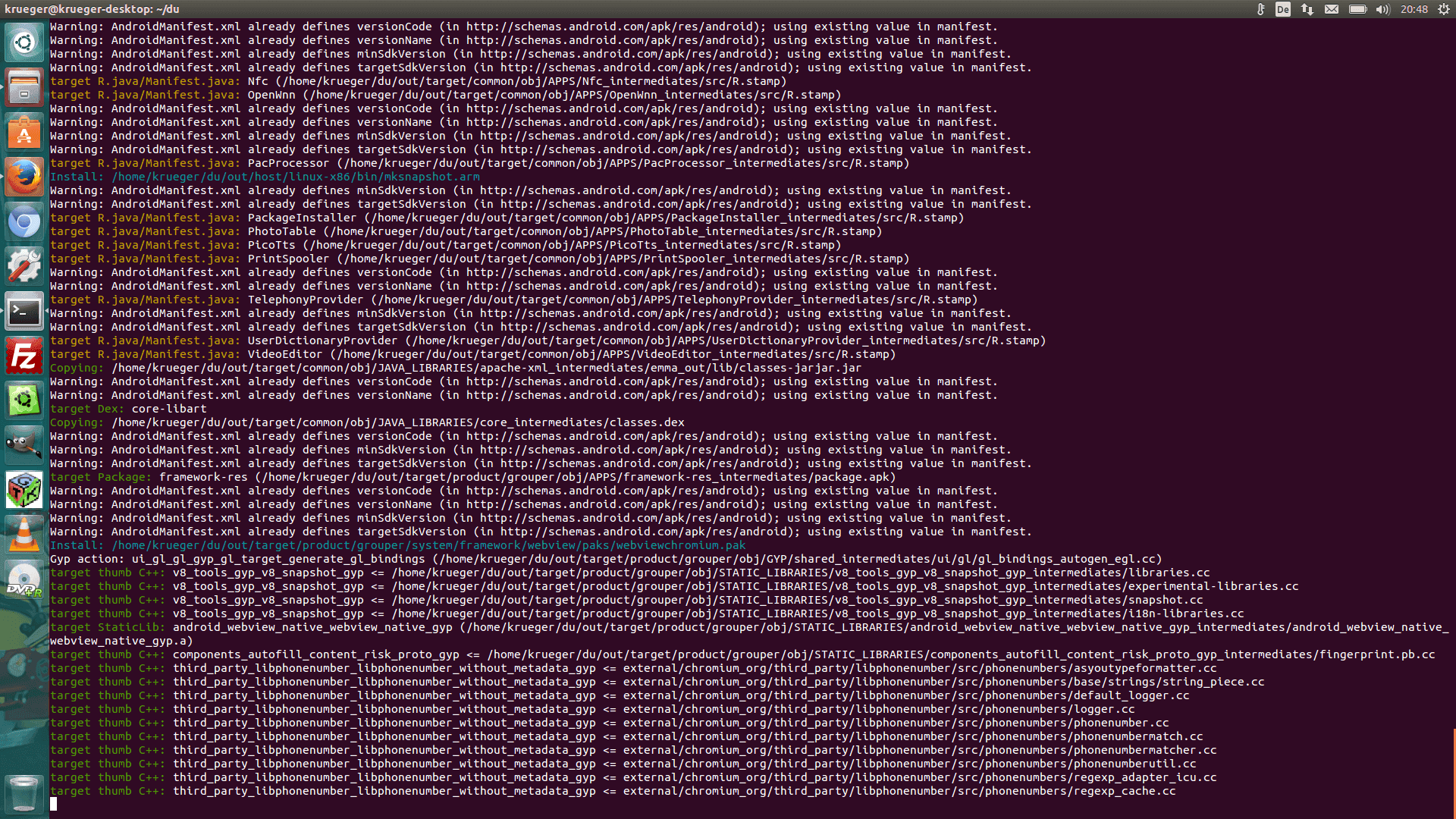Launch Ubuntu Software Center from the launcher
This screenshot has width=1456, height=819.
(x=24, y=133)
